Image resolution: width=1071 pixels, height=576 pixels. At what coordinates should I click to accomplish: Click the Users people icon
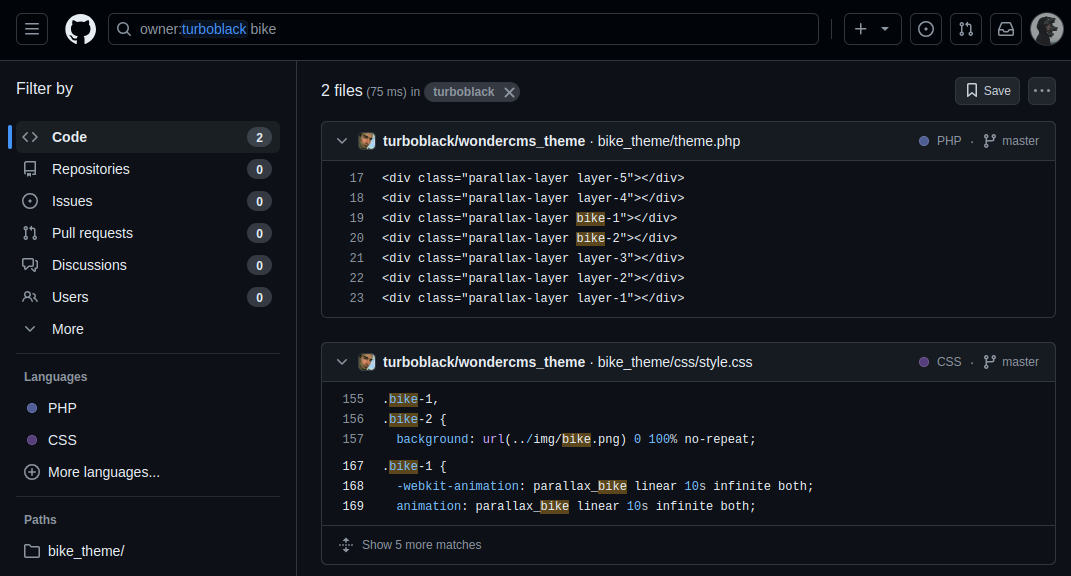pyautogui.click(x=30, y=297)
